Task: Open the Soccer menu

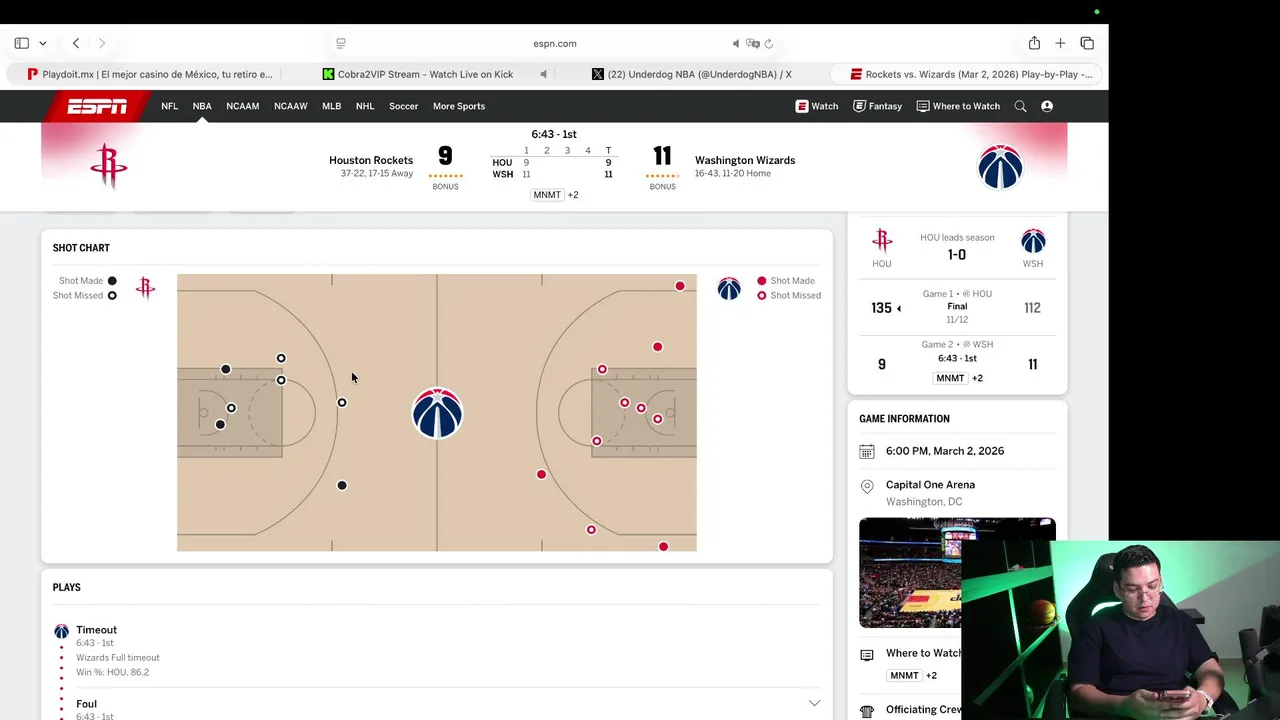Action: pyautogui.click(x=404, y=106)
